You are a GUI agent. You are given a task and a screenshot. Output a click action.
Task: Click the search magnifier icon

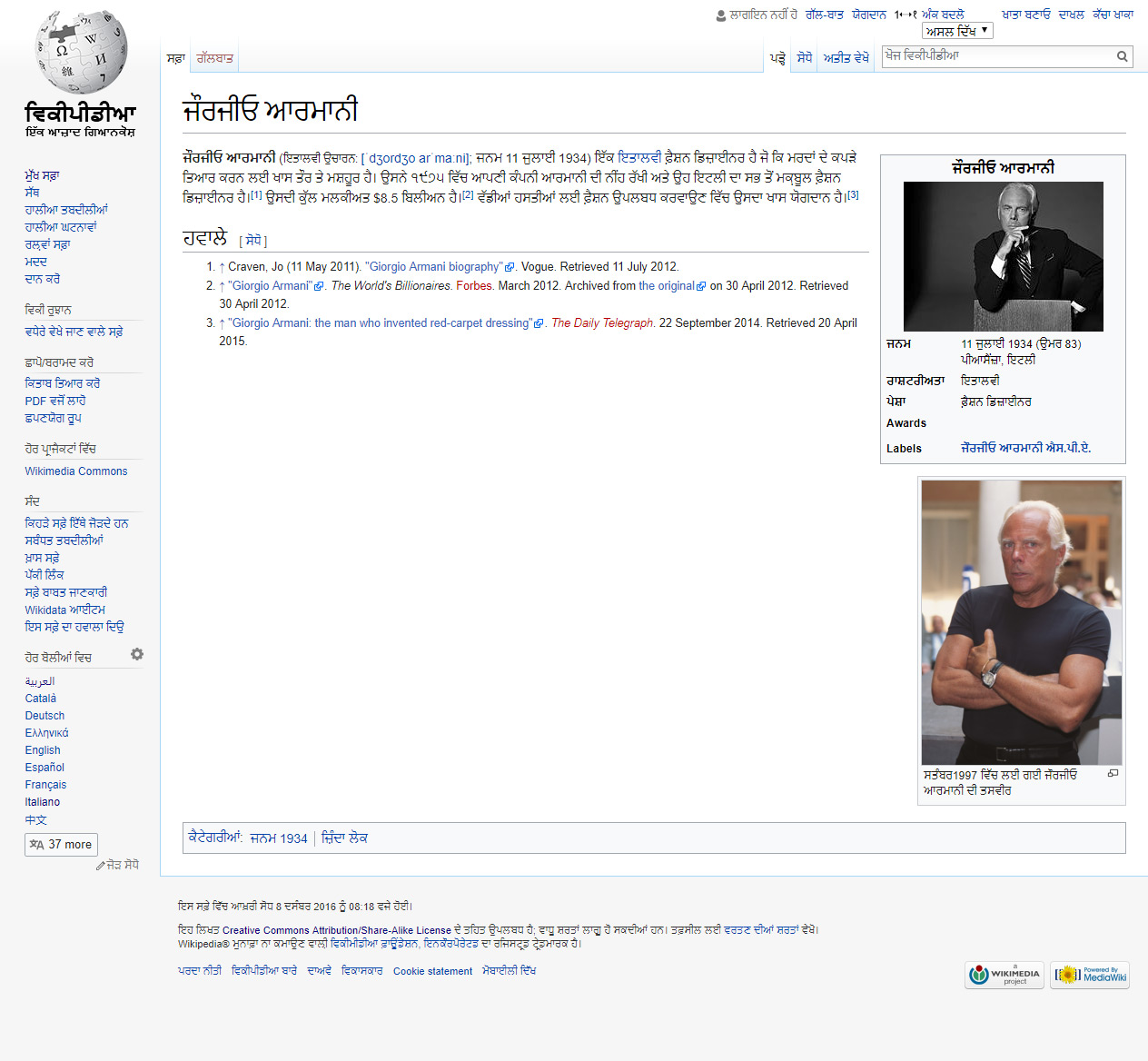coord(1123,56)
